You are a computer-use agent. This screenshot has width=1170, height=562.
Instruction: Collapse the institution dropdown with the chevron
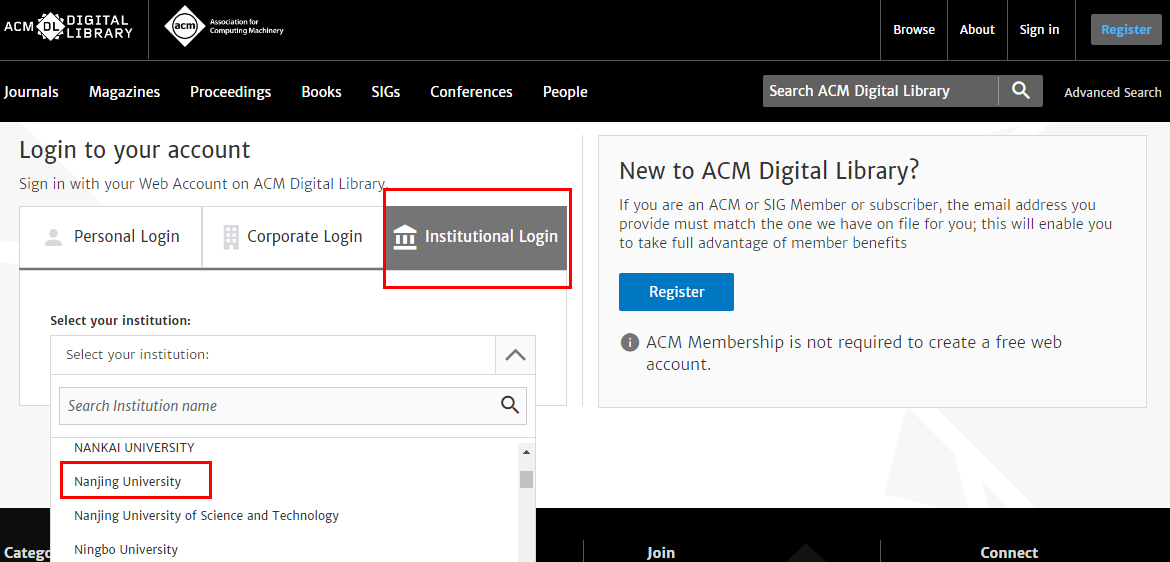[515, 355]
